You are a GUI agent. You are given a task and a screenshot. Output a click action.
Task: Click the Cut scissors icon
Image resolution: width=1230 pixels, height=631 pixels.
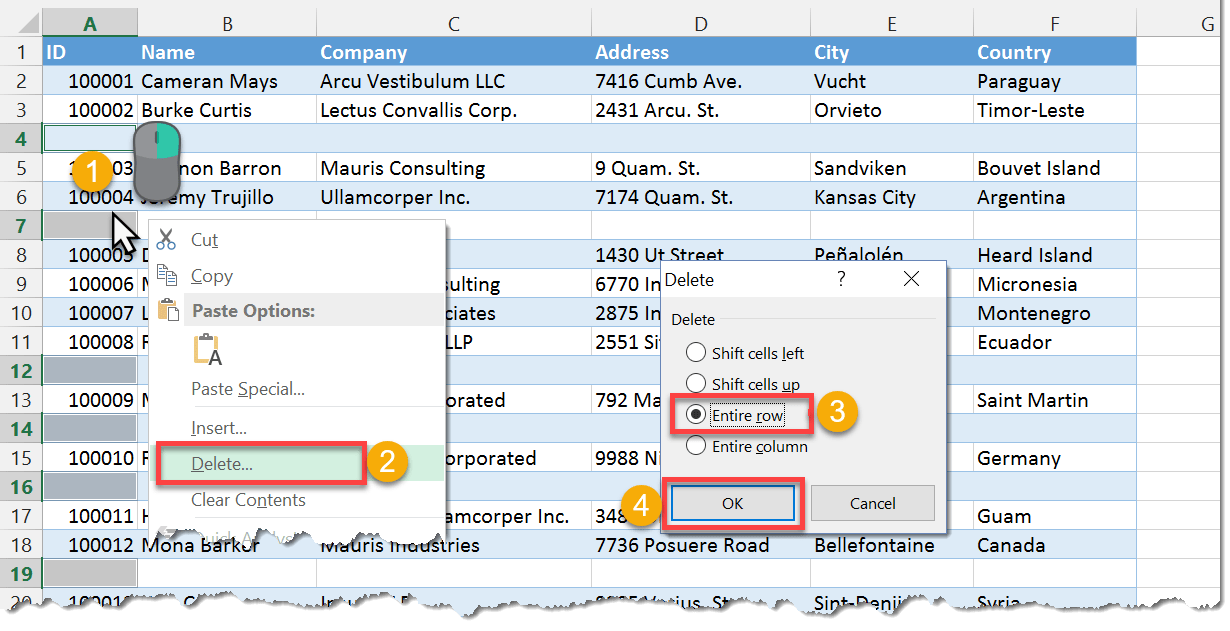(167, 239)
